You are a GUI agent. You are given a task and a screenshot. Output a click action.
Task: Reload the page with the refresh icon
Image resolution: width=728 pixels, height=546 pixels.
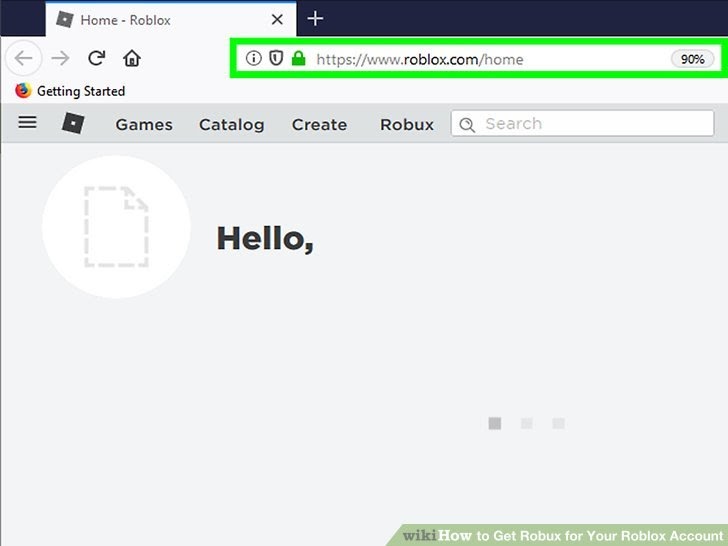(x=97, y=58)
